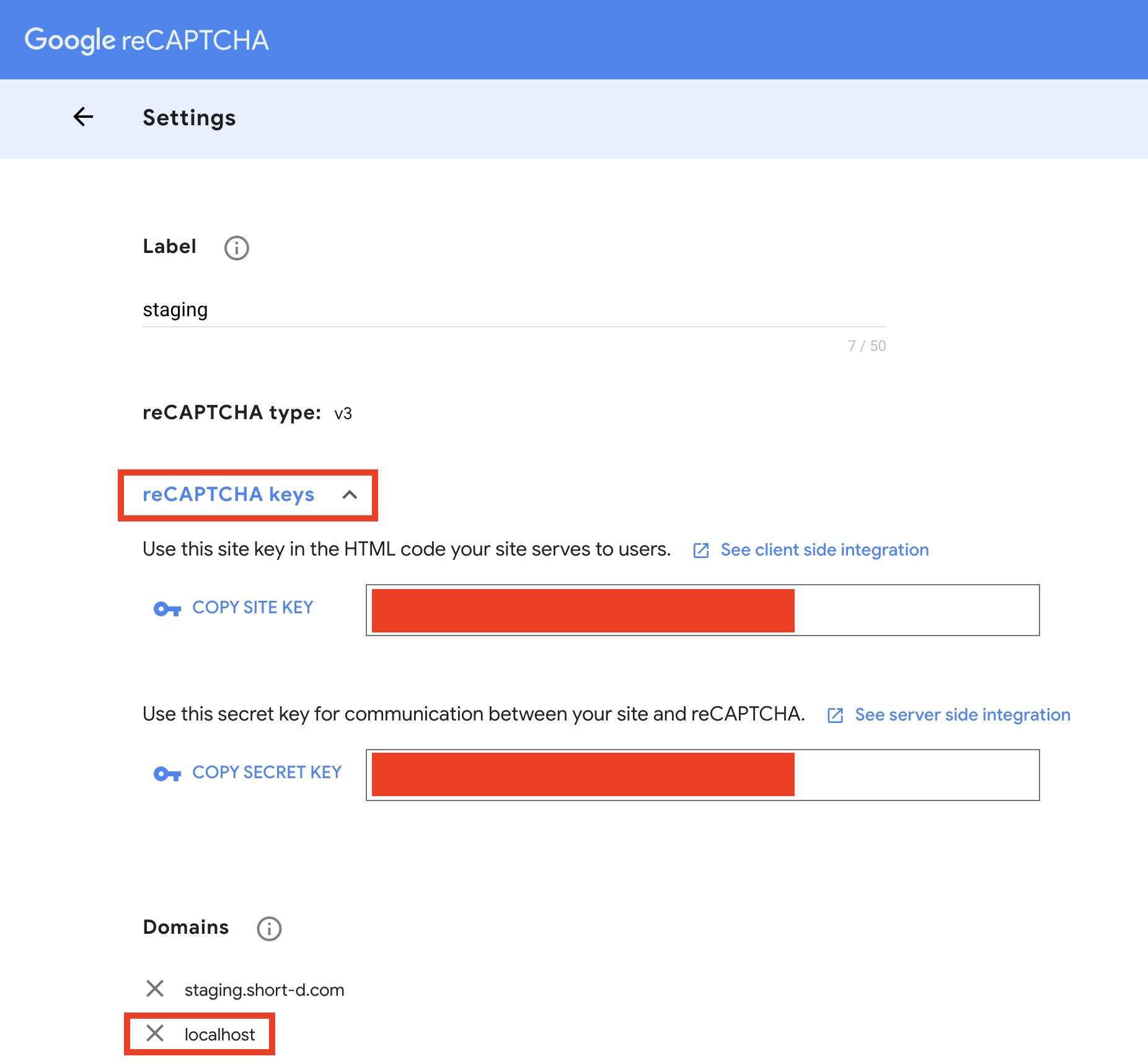Screen dimensions: 1148x1064
Task: Click the localhost domain text
Action: pos(219,1034)
